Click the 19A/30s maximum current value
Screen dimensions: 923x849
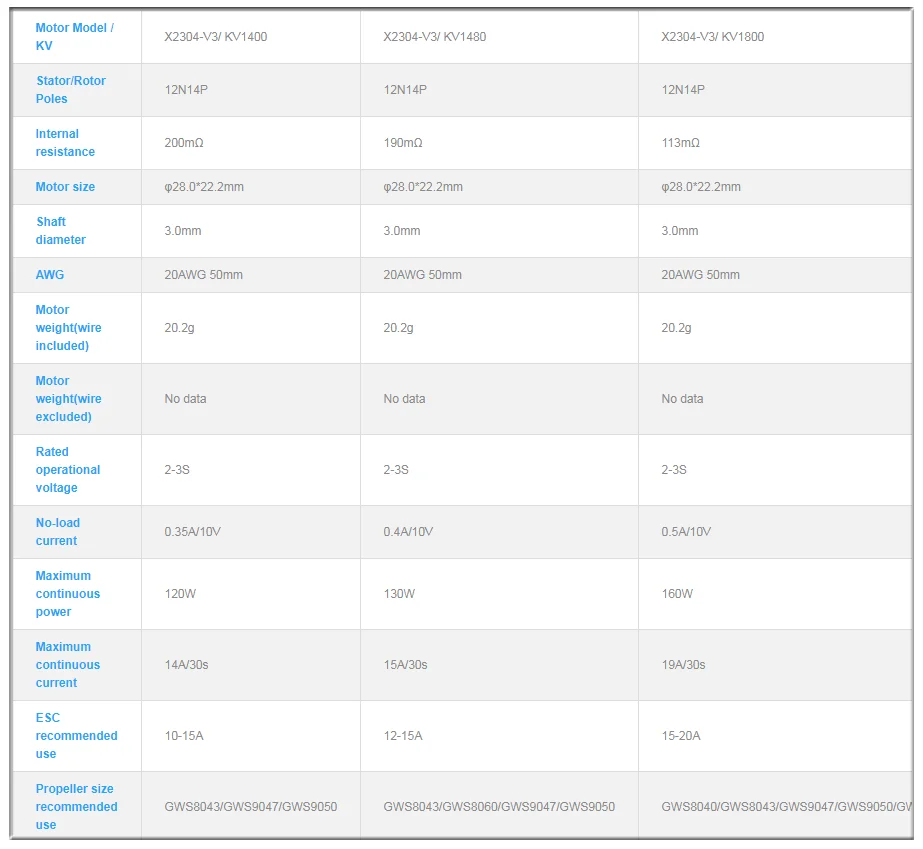coord(683,665)
